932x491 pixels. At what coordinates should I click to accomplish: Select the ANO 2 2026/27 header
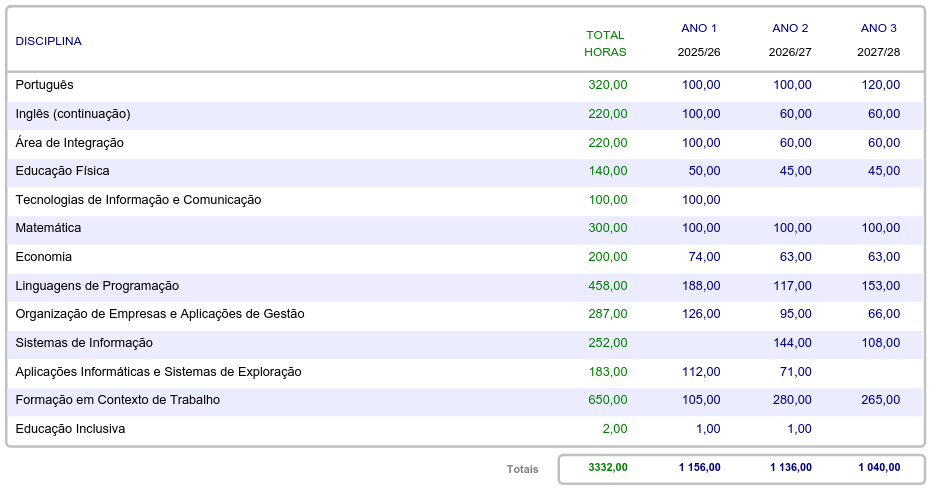tap(790, 40)
